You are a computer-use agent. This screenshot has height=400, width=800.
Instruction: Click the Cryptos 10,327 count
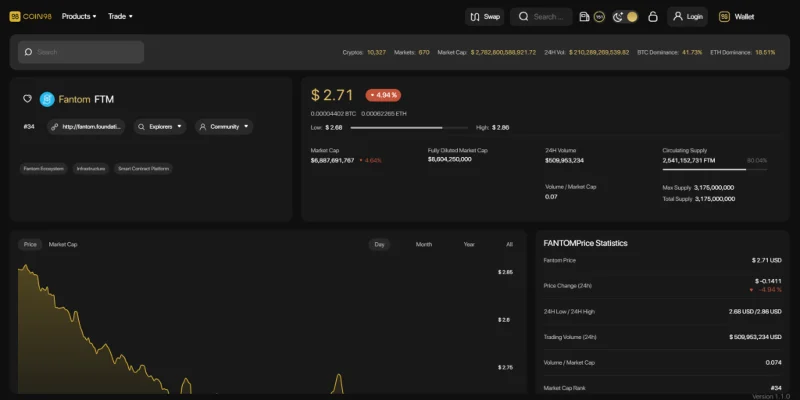click(x=377, y=52)
